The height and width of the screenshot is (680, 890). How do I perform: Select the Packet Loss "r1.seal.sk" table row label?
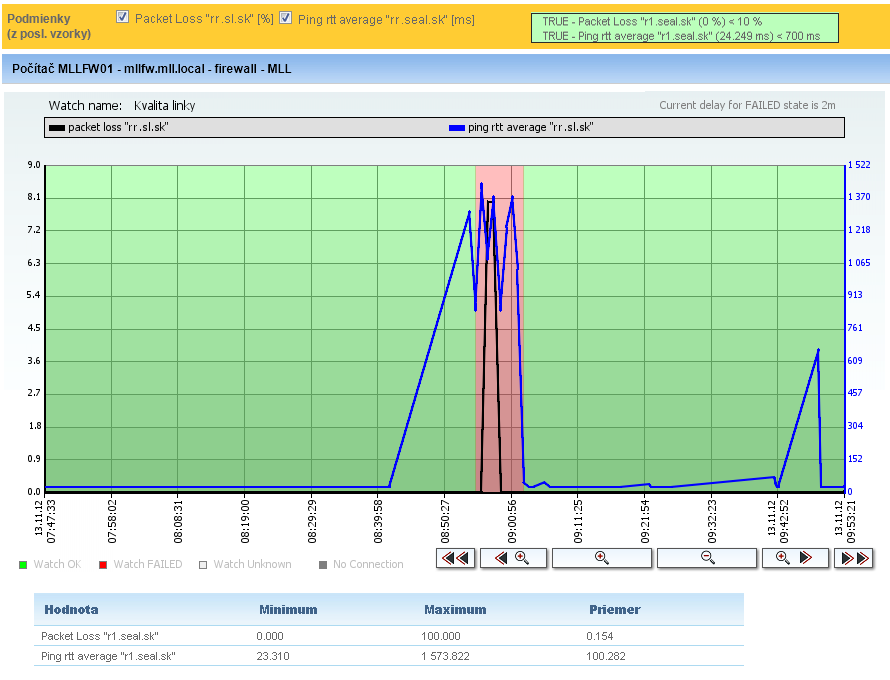99,636
